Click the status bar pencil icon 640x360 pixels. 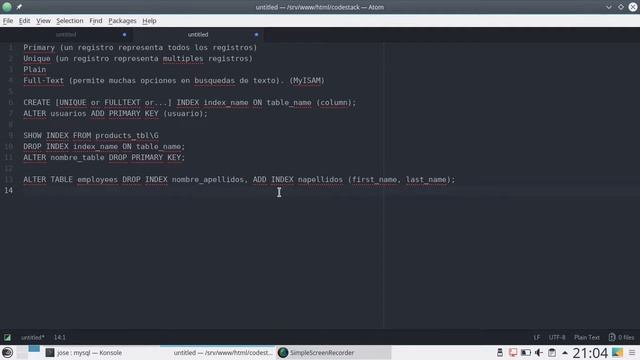7,338
